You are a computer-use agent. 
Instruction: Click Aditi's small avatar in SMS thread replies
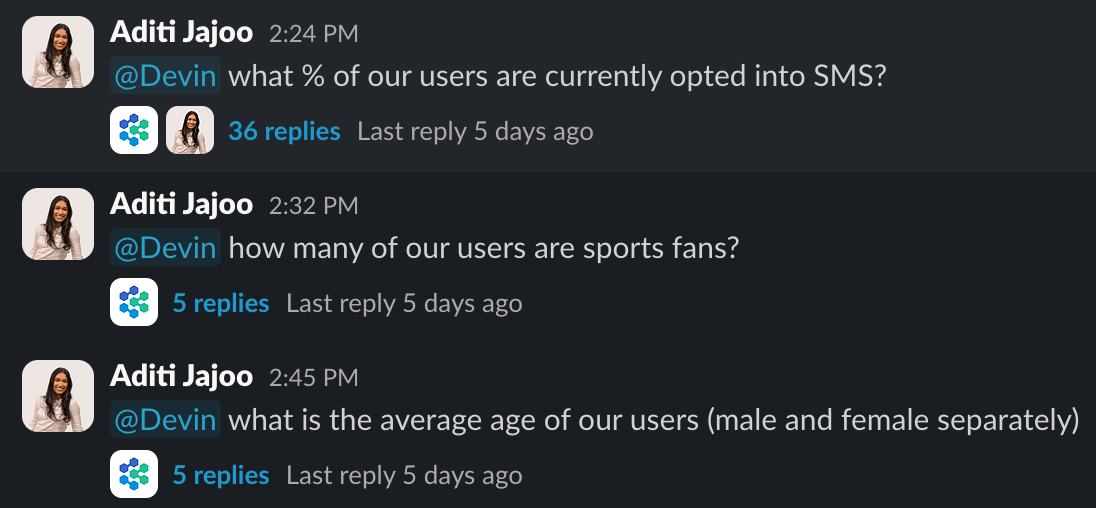click(x=189, y=130)
